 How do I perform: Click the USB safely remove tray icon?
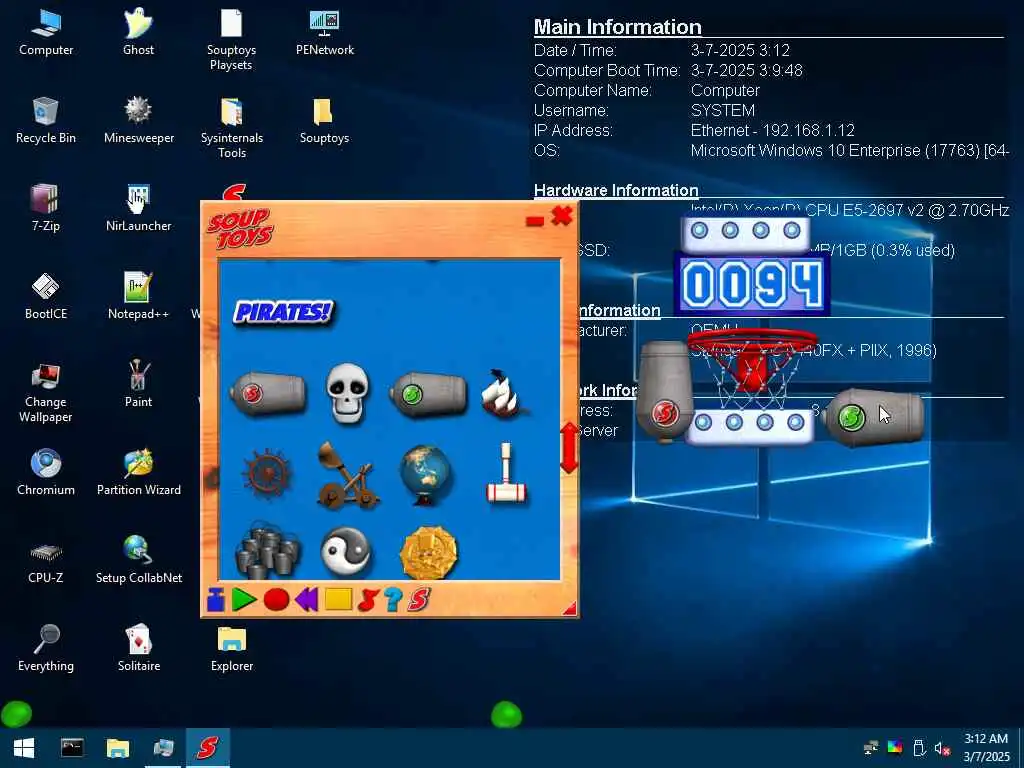point(918,748)
